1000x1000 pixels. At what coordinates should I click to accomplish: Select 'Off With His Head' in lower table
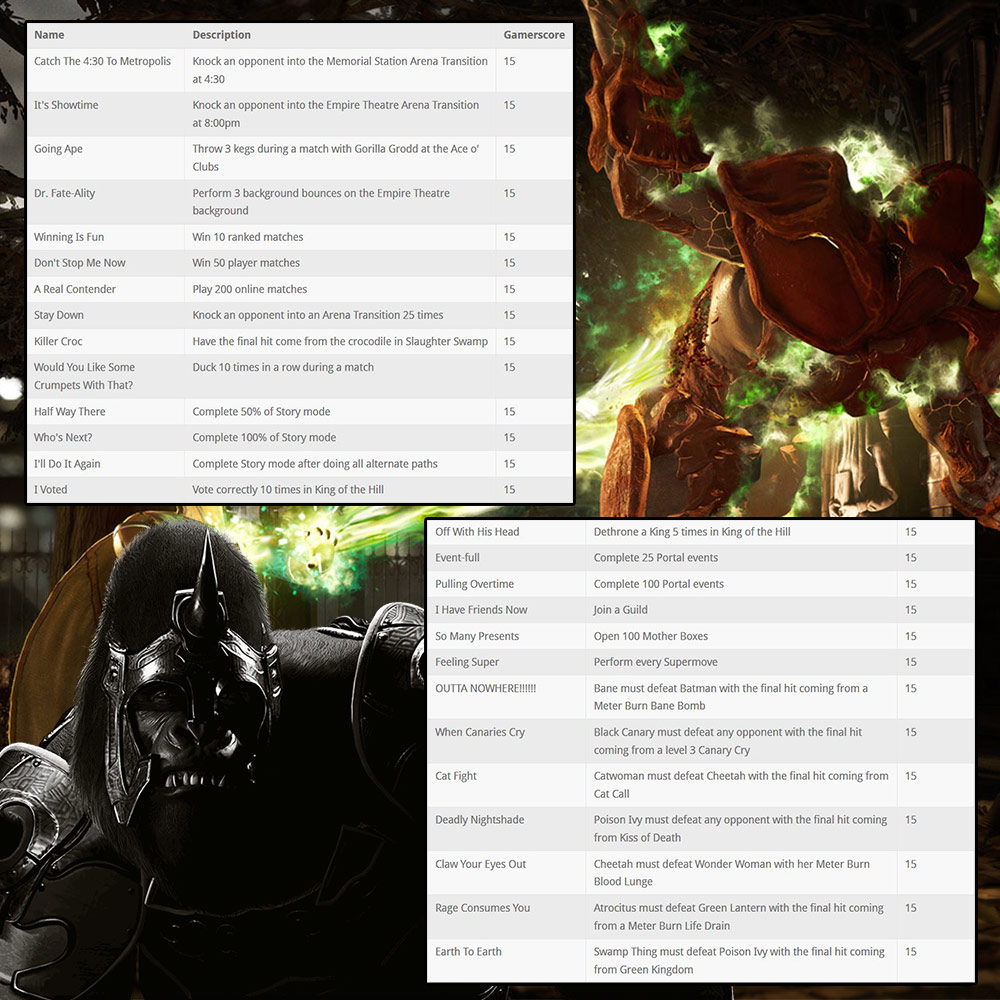point(478,531)
